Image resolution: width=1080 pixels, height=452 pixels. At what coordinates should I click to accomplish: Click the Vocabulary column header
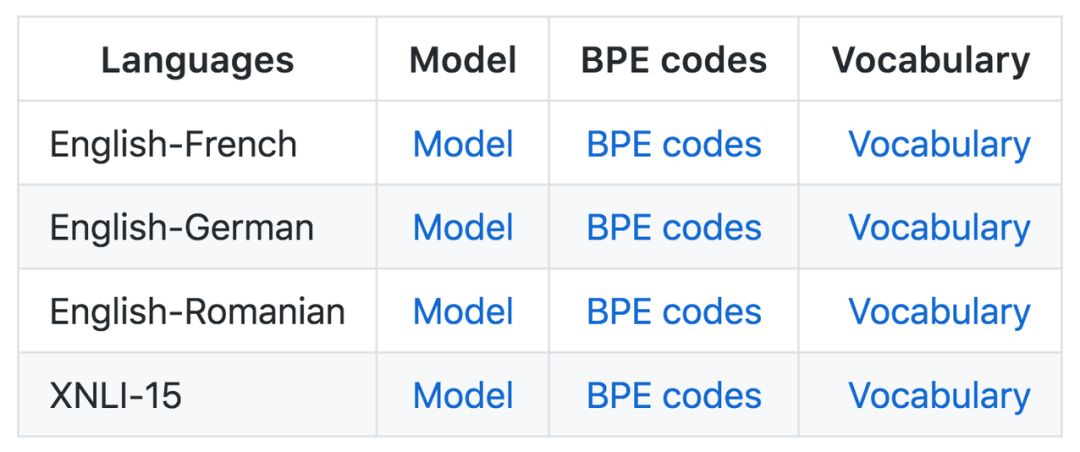pyautogui.click(x=931, y=60)
